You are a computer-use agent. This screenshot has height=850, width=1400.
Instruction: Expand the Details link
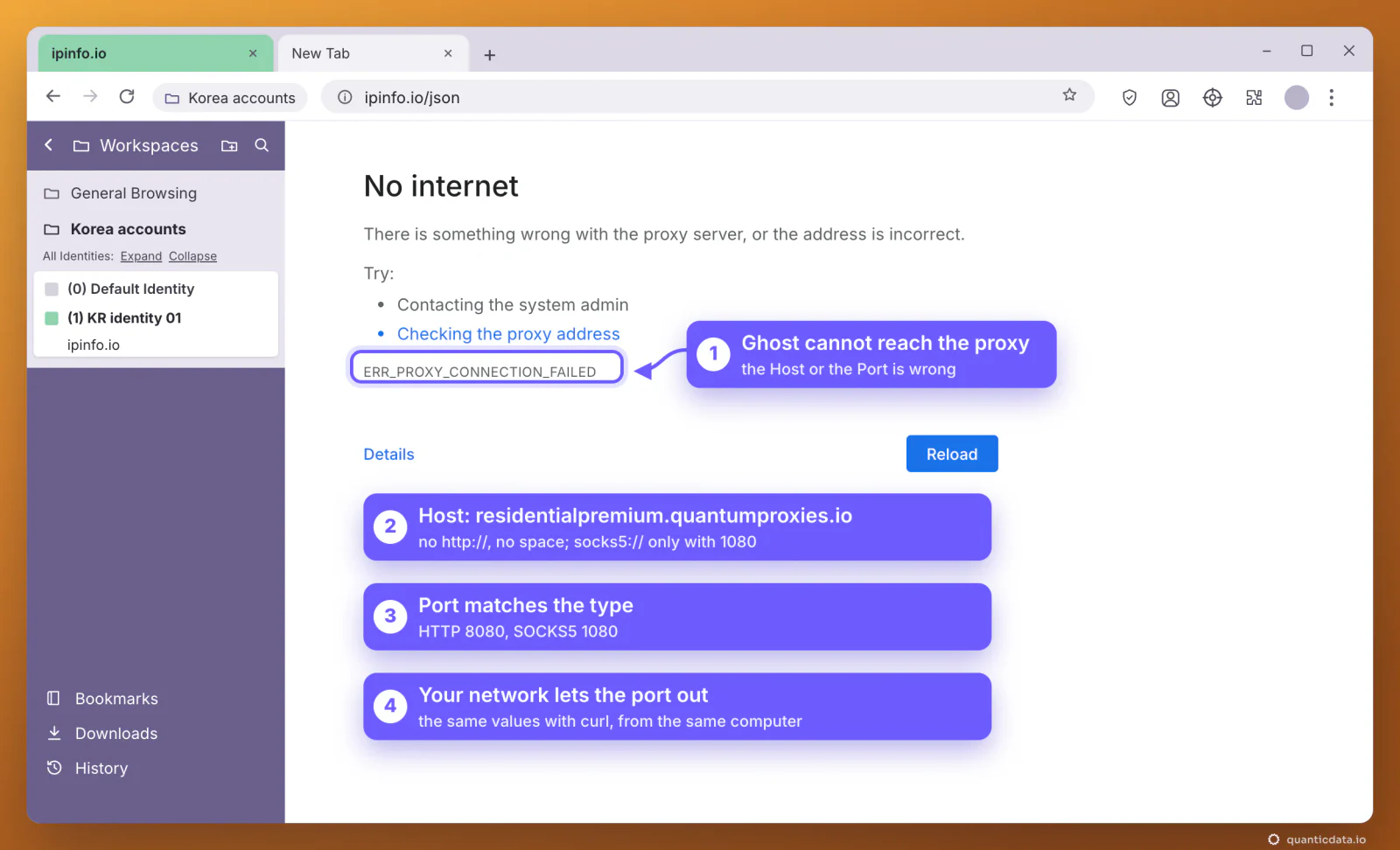pyautogui.click(x=389, y=455)
